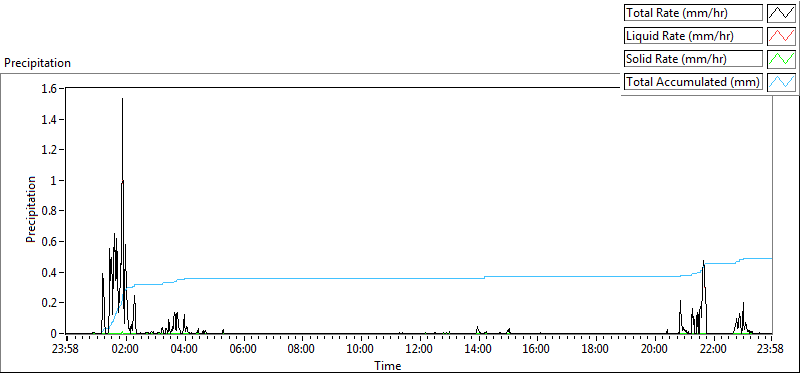Image resolution: width=800 pixels, height=373 pixels.
Task: Click the 10:00 x-axis time label
Action: point(360,350)
